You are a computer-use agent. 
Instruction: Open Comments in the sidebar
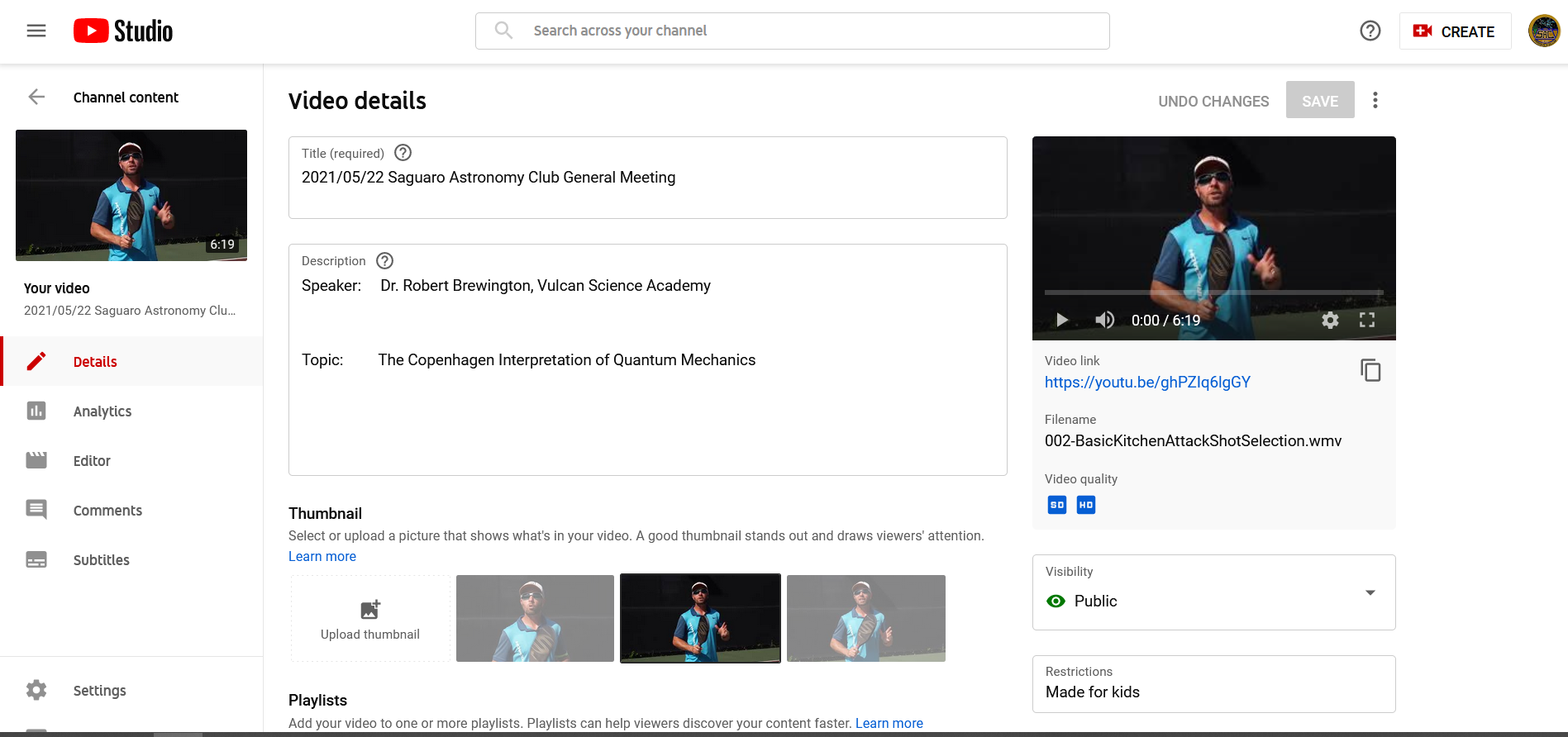[132, 510]
